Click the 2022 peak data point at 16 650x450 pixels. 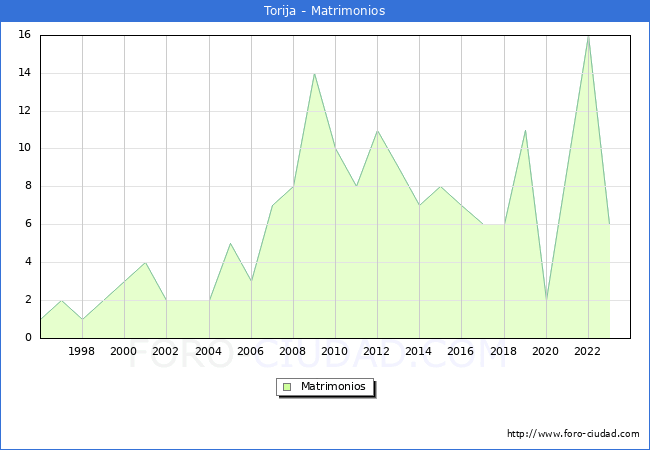(588, 37)
